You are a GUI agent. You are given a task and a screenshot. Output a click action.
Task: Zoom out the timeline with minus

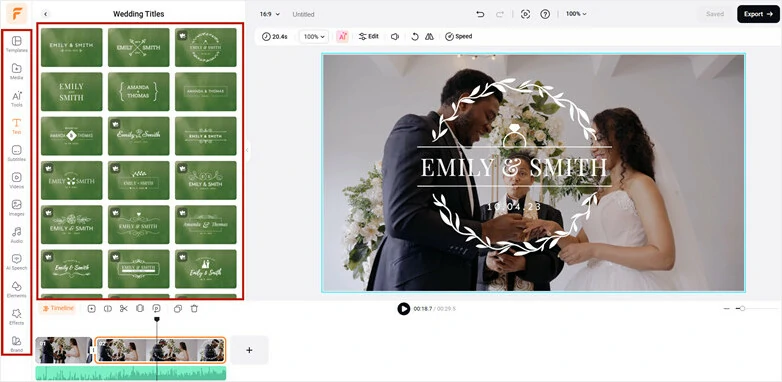tap(726, 309)
